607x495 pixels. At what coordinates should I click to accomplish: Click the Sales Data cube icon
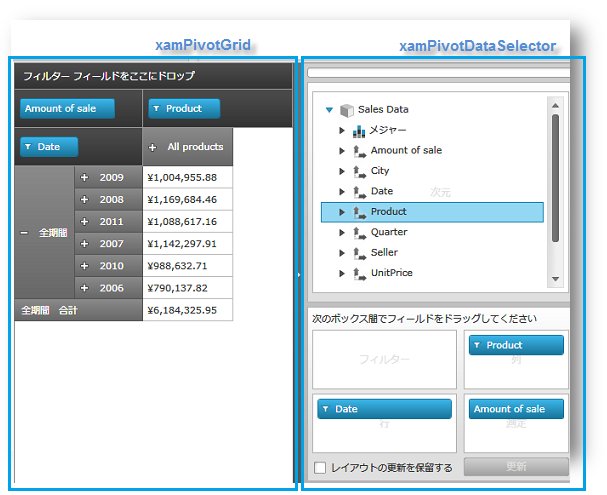tap(347, 110)
